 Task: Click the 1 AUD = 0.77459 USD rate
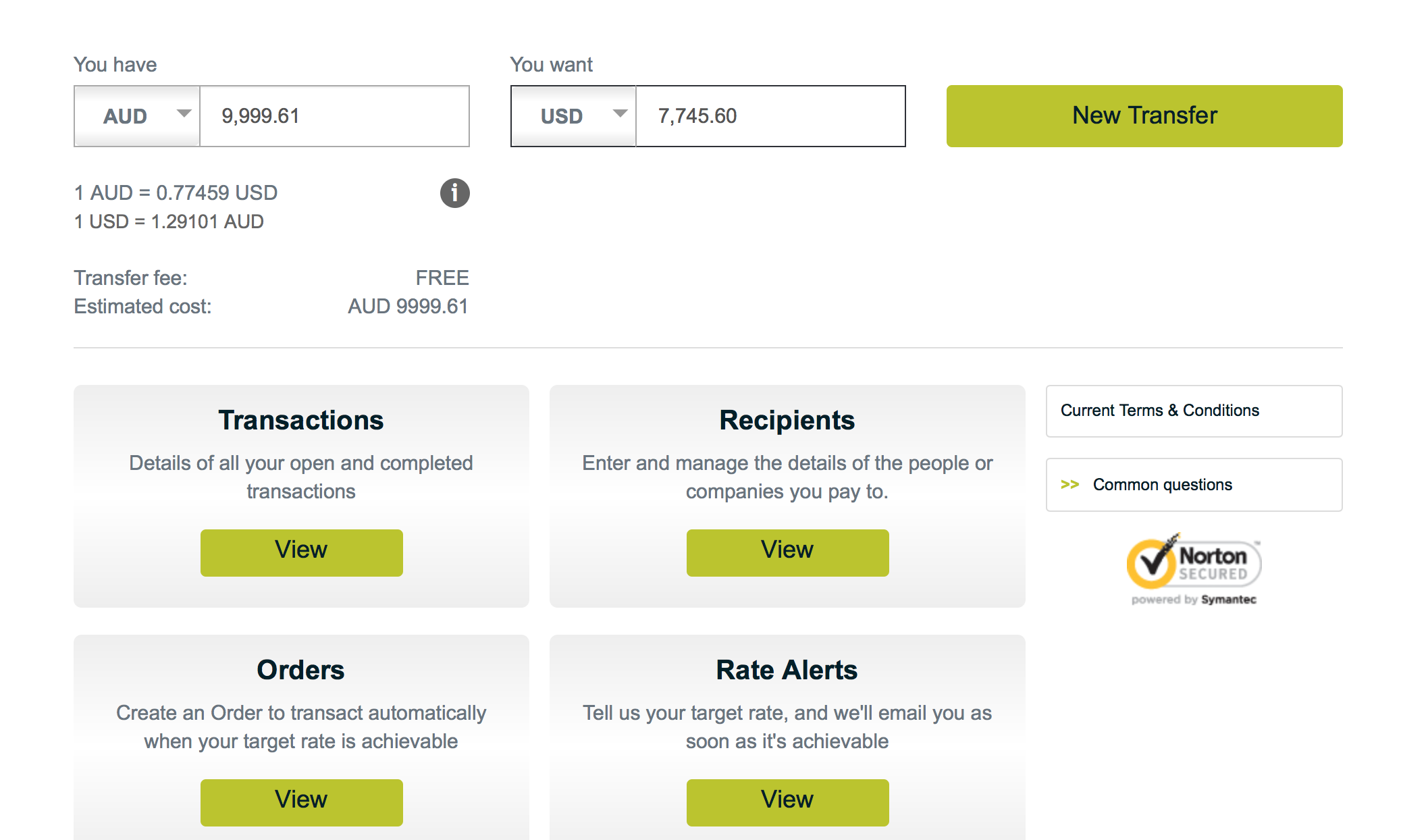tap(176, 193)
